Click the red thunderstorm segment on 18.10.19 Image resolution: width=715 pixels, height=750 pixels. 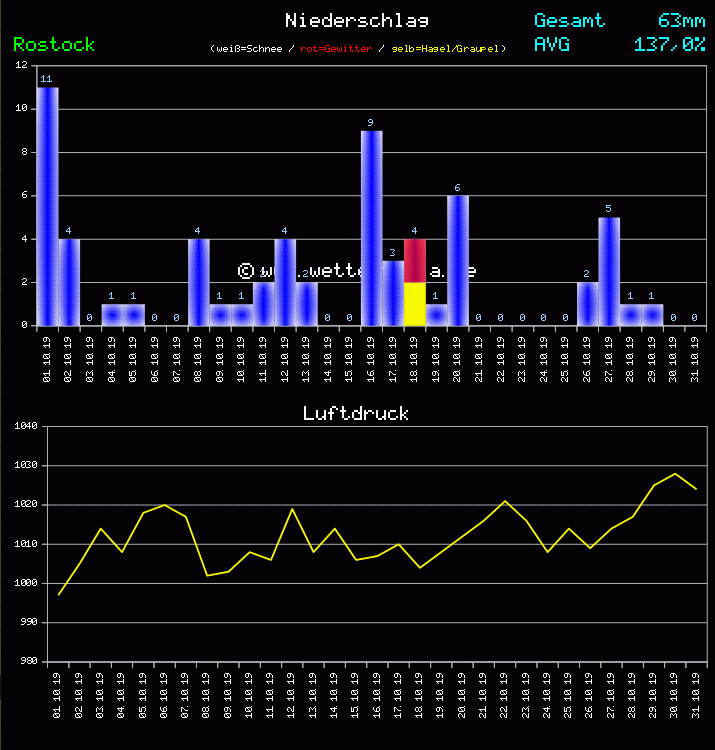coord(415,260)
